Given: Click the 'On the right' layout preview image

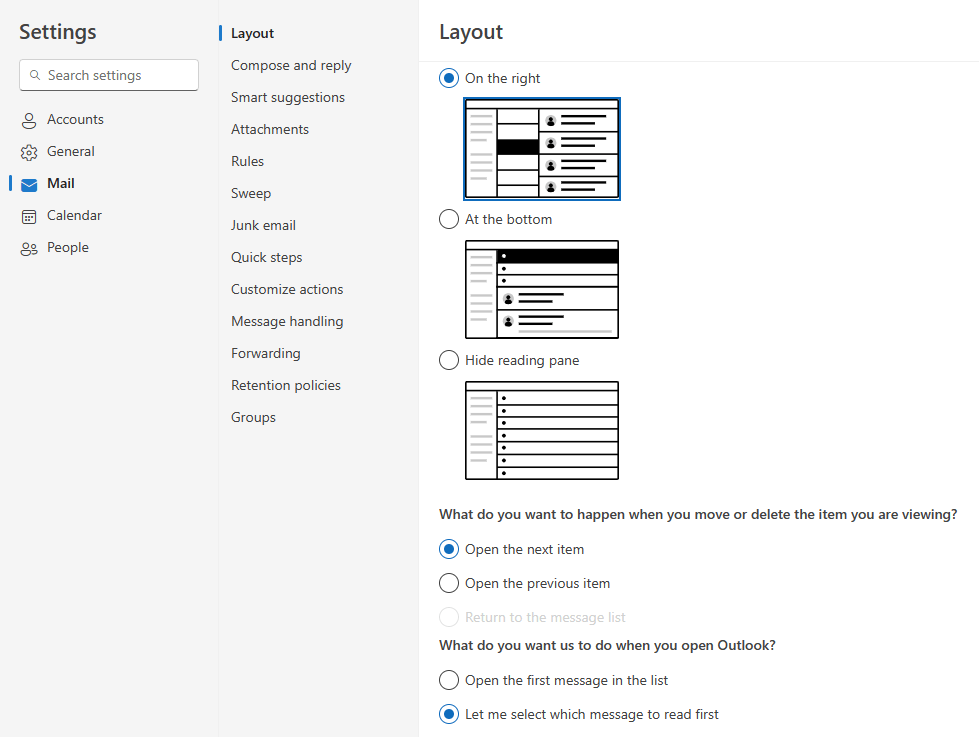Looking at the screenshot, I should pyautogui.click(x=542, y=149).
